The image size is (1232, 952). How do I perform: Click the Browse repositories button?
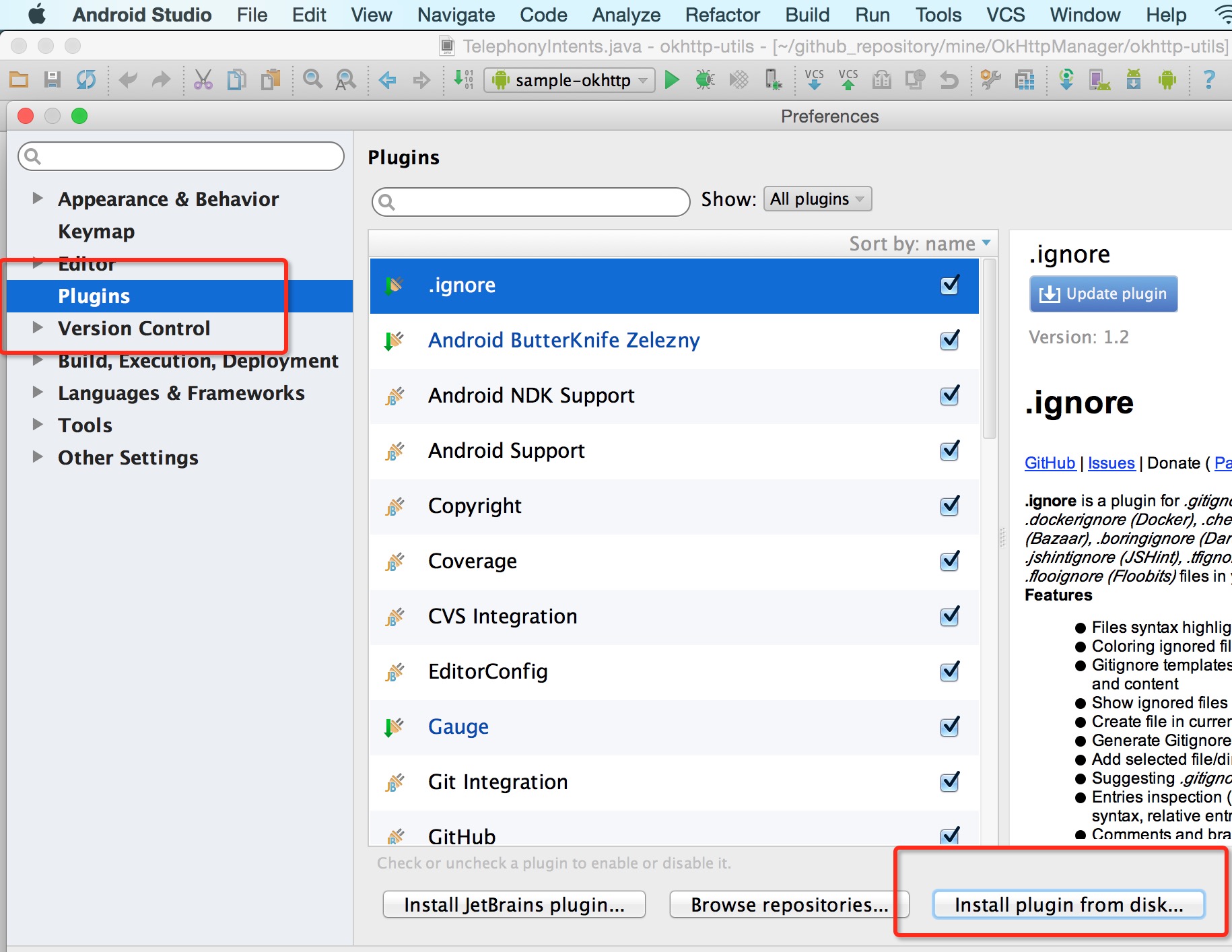(x=789, y=904)
